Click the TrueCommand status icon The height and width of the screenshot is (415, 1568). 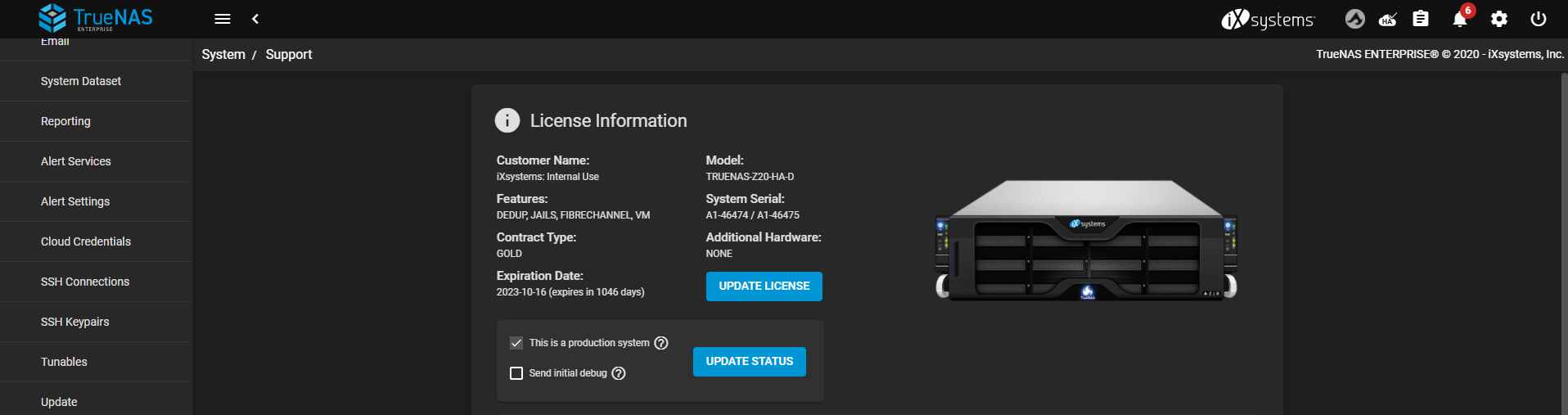click(1355, 19)
